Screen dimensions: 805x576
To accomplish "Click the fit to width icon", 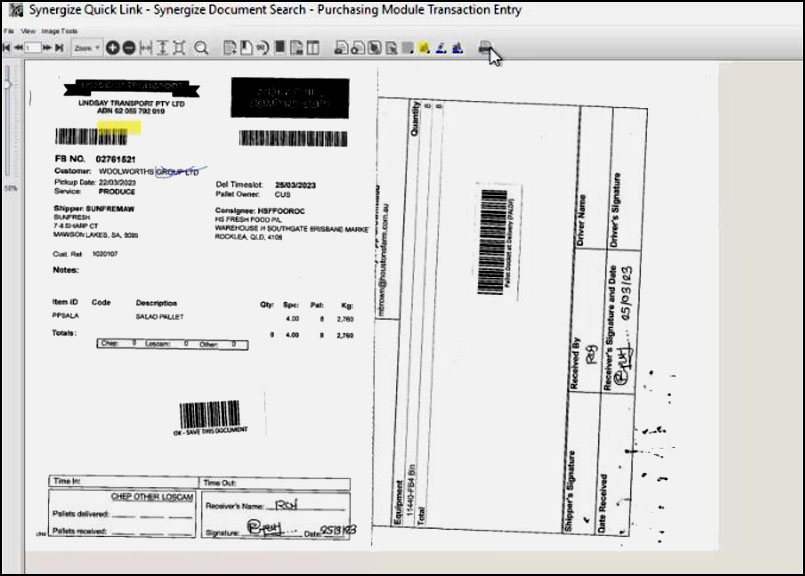I will (146, 47).
